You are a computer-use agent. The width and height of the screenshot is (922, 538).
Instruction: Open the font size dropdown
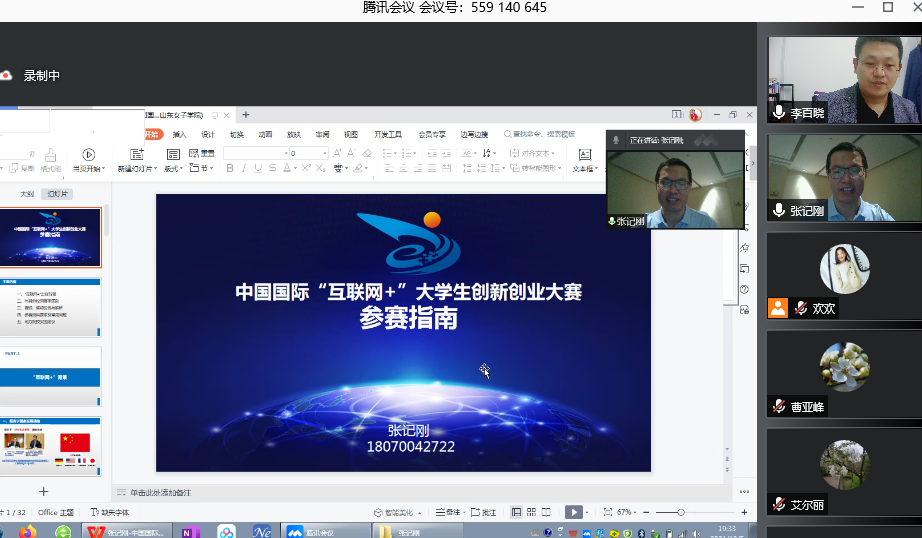tap(324, 153)
